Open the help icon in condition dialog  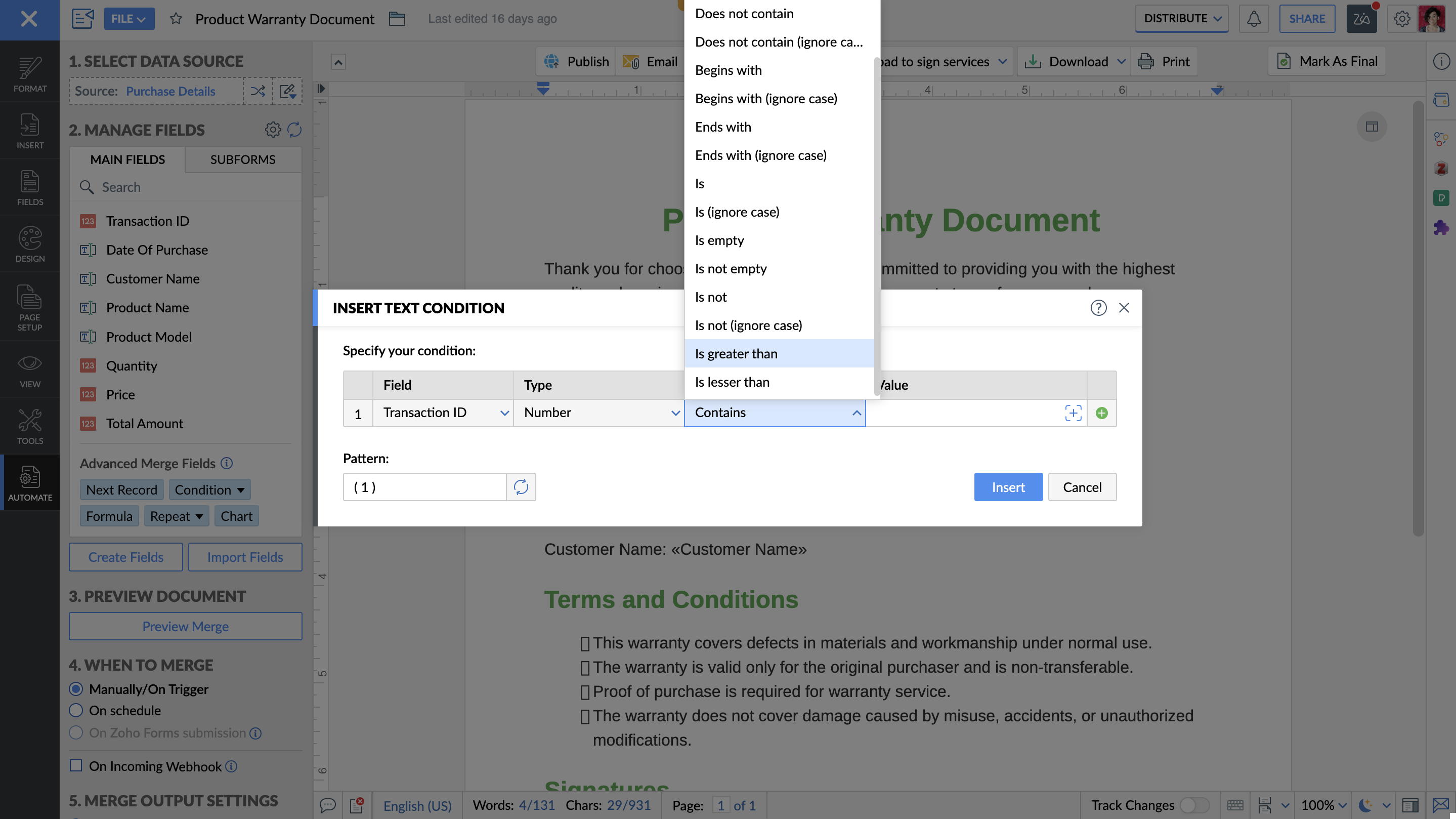click(x=1098, y=308)
